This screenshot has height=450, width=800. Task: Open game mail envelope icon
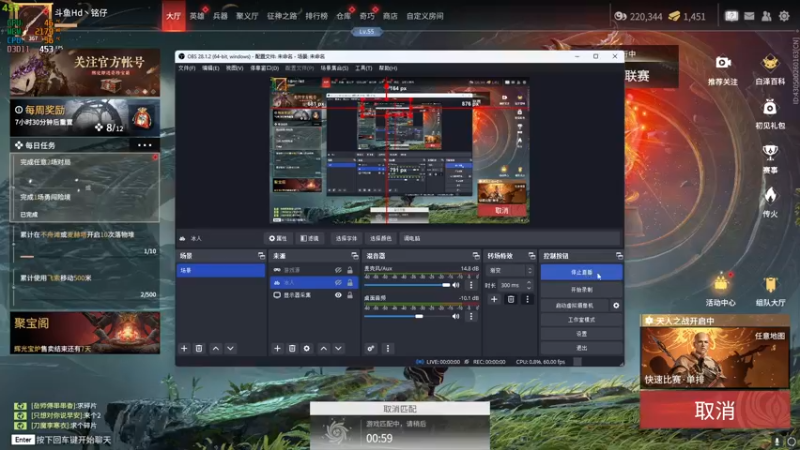(x=749, y=16)
